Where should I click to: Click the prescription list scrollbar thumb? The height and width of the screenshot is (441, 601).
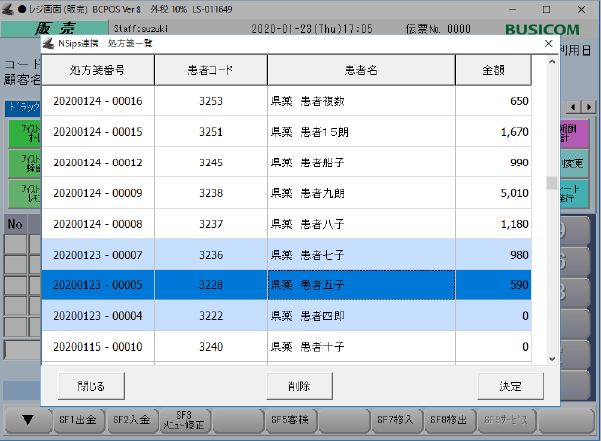550,183
